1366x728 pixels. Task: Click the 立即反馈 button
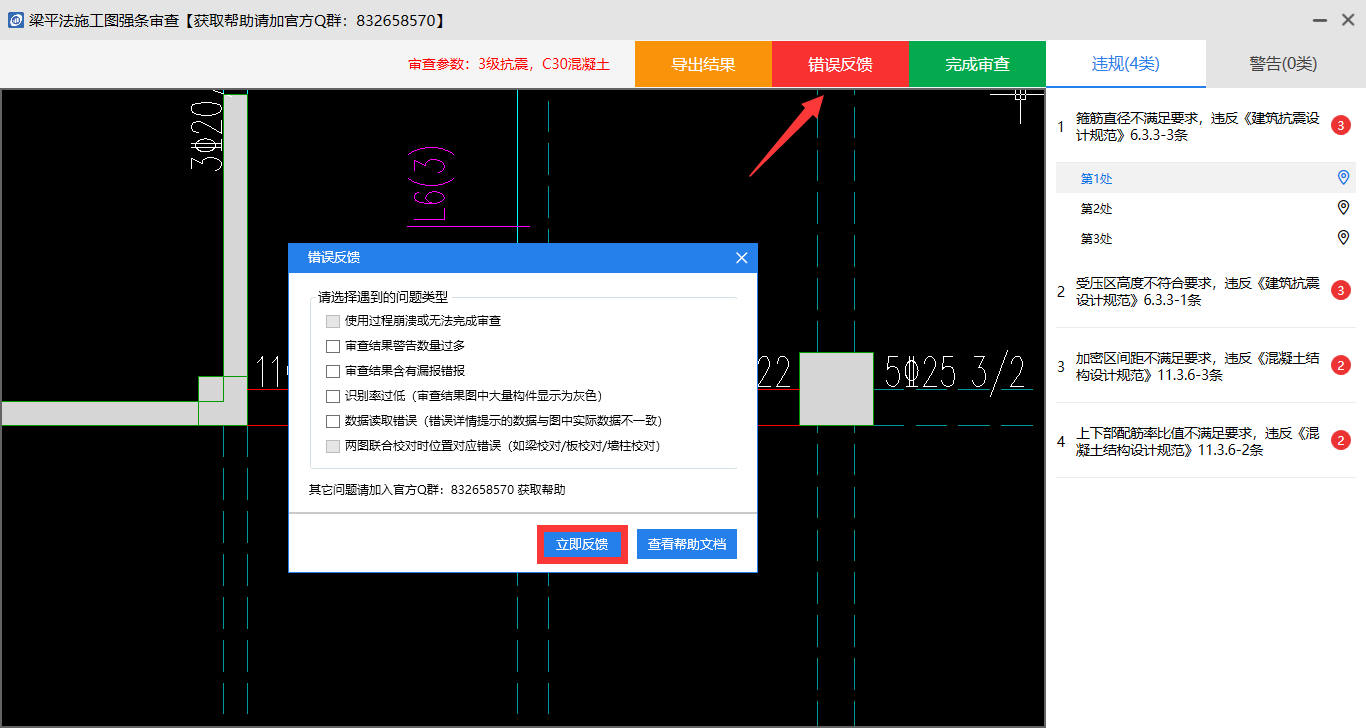(x=582, y=544)
